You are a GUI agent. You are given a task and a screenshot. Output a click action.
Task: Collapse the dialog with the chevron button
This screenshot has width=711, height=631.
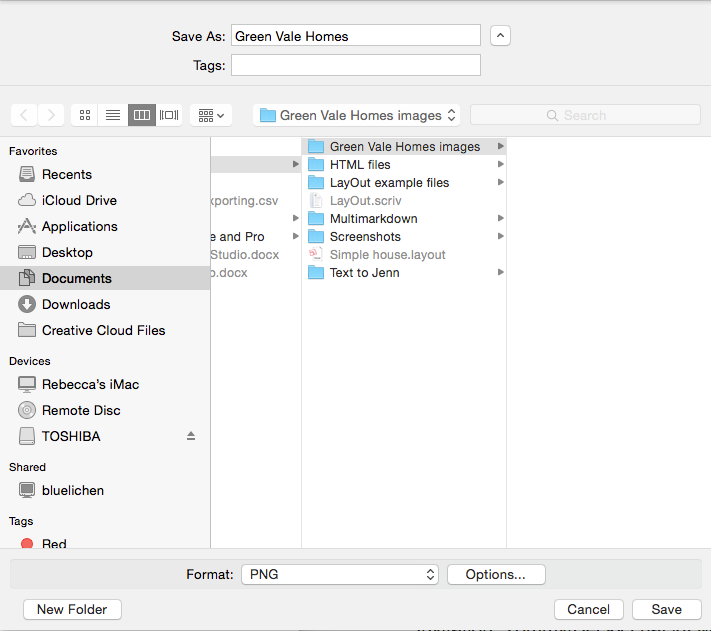pos(500,35)
